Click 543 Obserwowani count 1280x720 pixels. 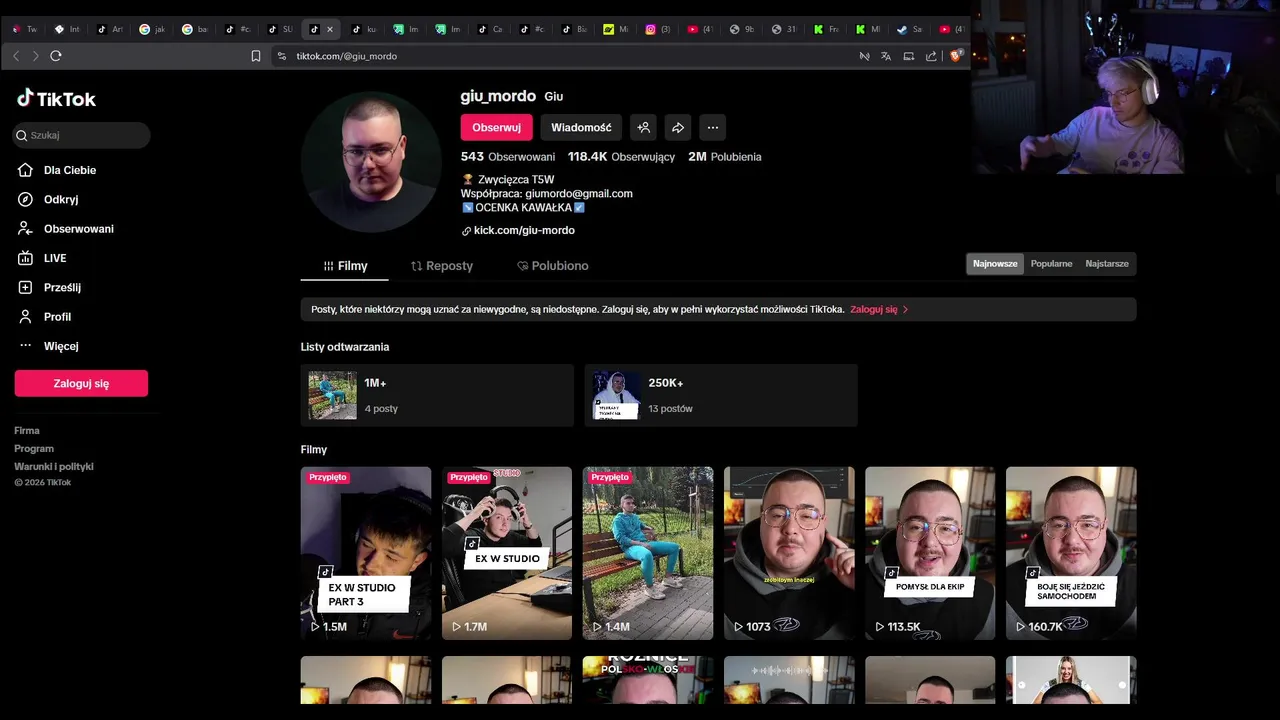pos(508,157)
